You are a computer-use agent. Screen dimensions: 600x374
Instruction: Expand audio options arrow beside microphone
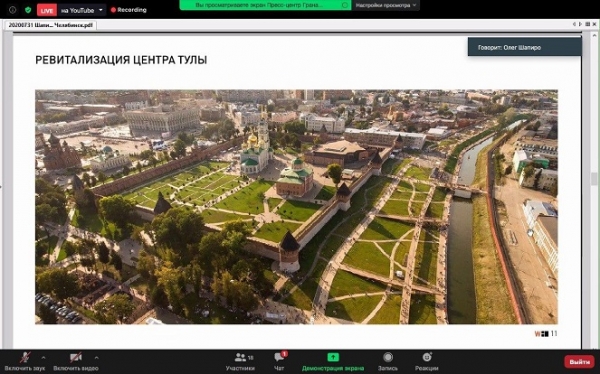[x=43, y=358]
